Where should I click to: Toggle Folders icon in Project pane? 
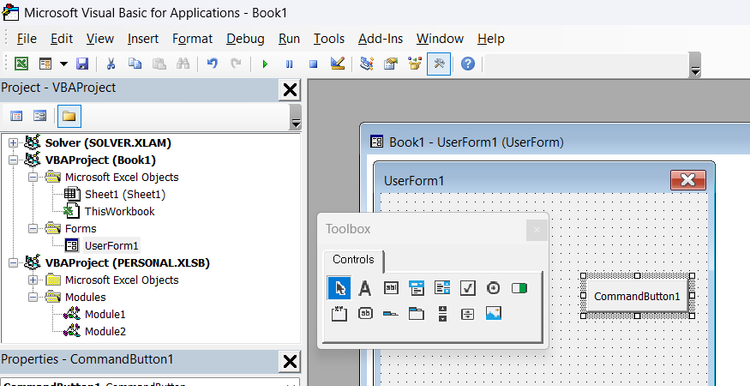point(69,116)
